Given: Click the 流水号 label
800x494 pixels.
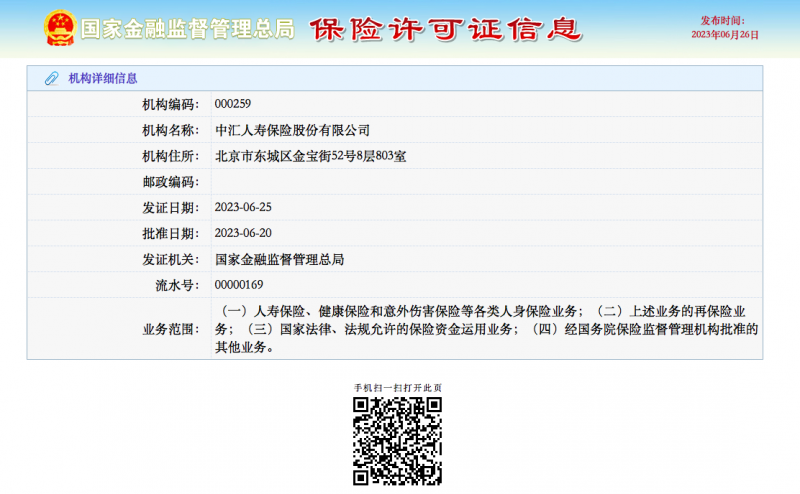Looking at the screenshot, I should [x=177, y=285].
